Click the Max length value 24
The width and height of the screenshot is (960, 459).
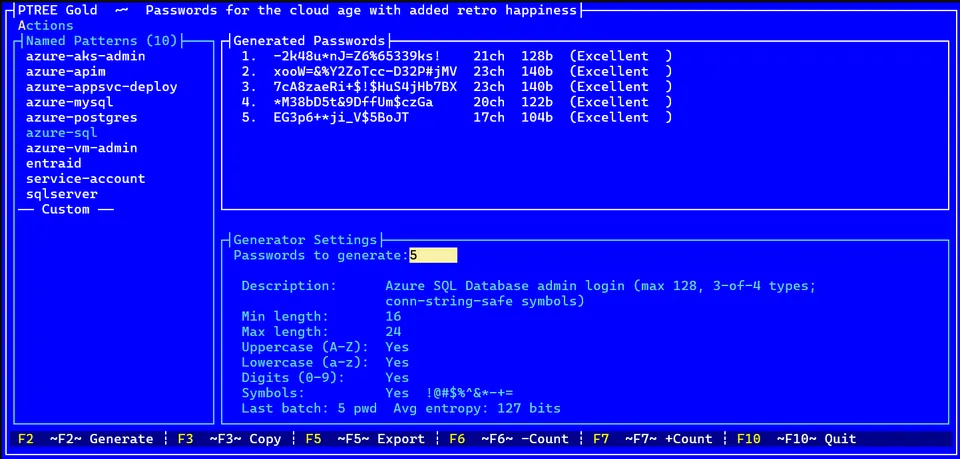tap(393, 332)
